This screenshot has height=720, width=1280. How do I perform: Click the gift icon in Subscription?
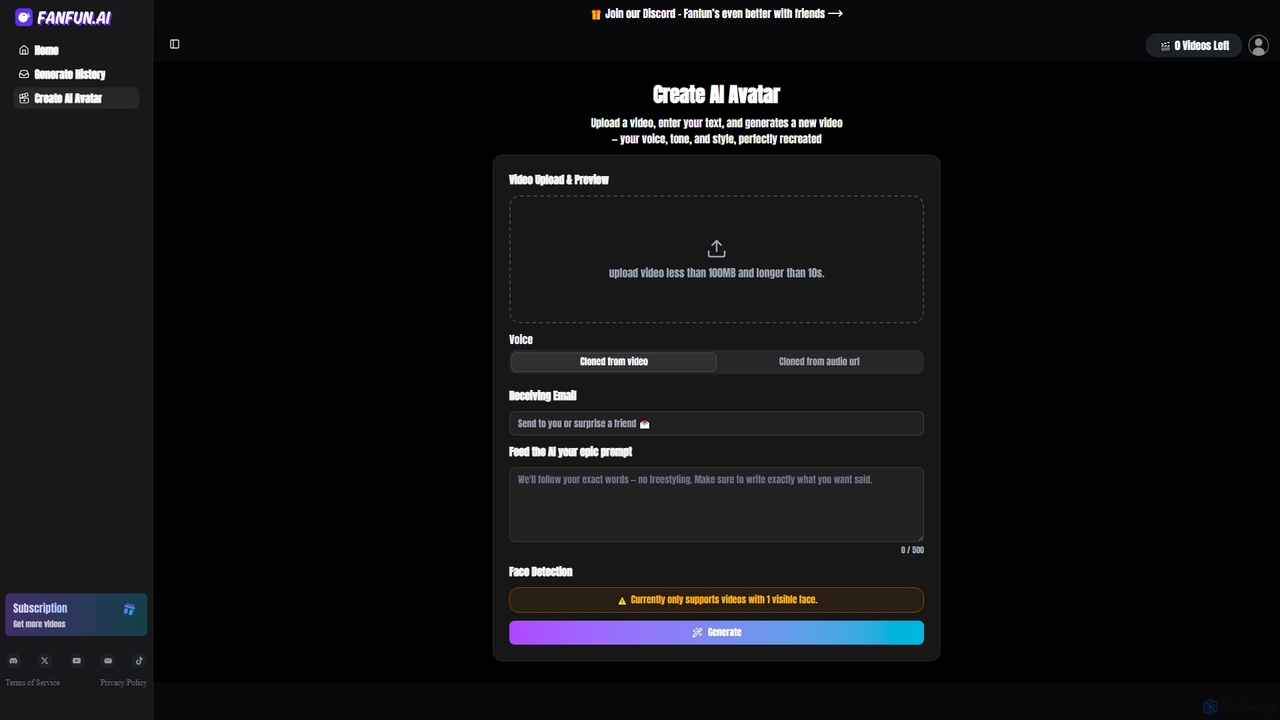(129, 609)
